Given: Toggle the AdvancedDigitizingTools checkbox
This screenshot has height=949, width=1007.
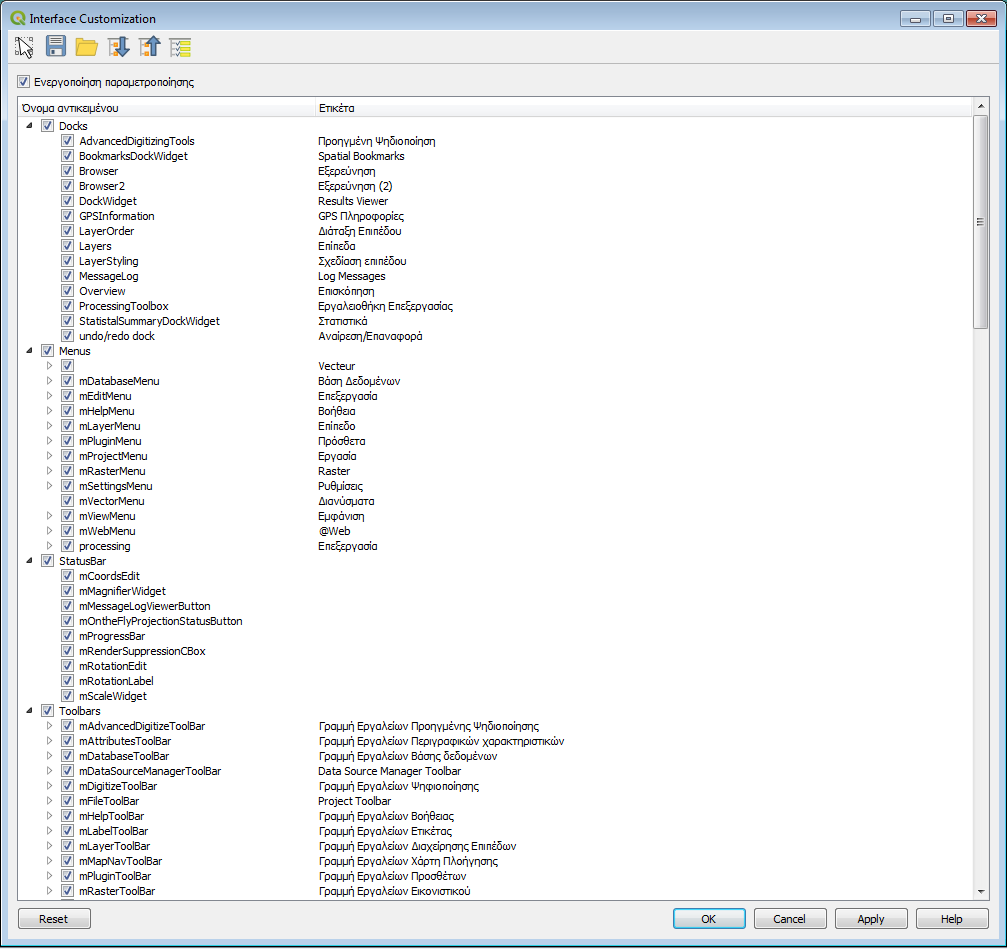Looking at the screenshot, I should point(67,141).
